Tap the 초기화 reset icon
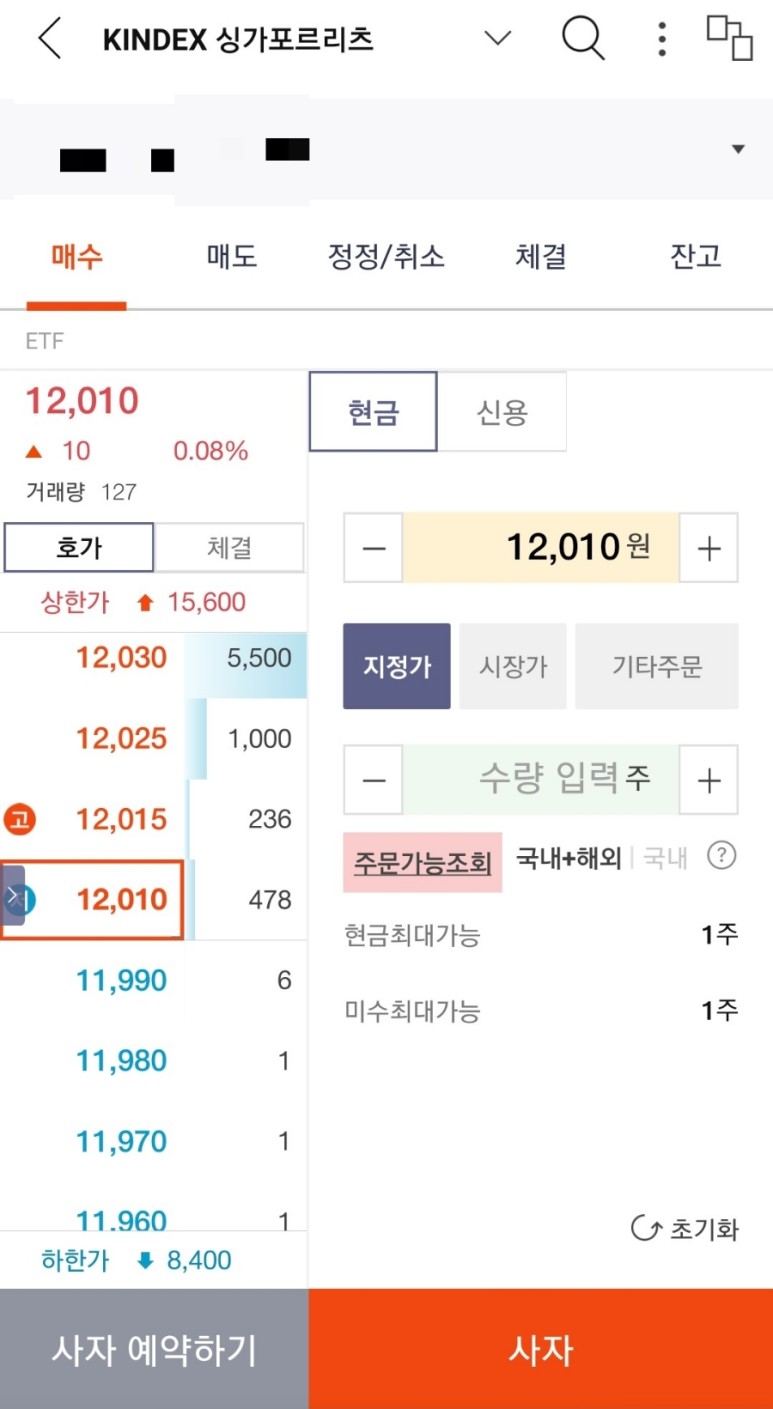This screenshot has width=773, height=1409. tap(684, 1228)
